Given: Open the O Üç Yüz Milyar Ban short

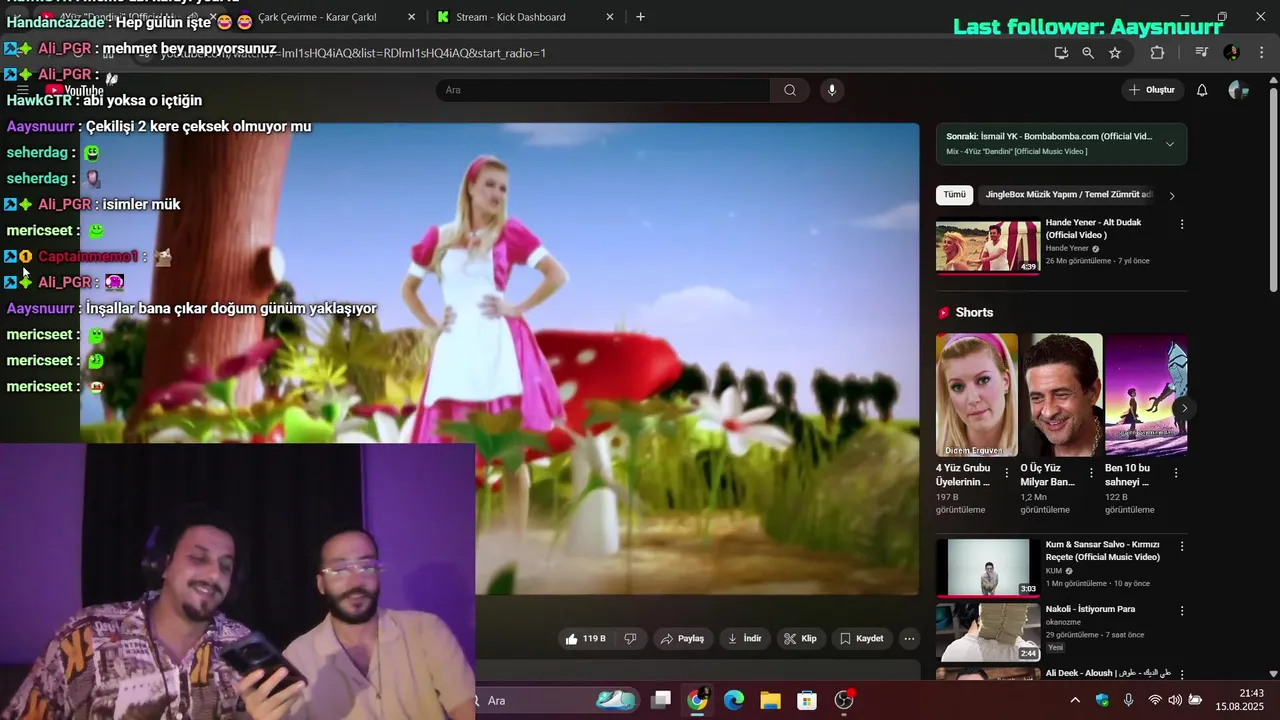Looking at the screenshot, I should (x=1061, y=395).
